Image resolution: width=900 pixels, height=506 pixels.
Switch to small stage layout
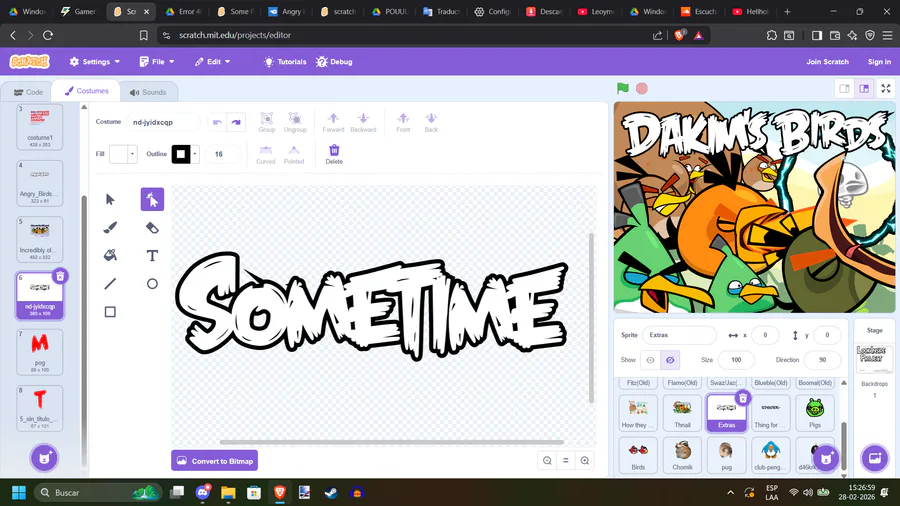point(844,88)
